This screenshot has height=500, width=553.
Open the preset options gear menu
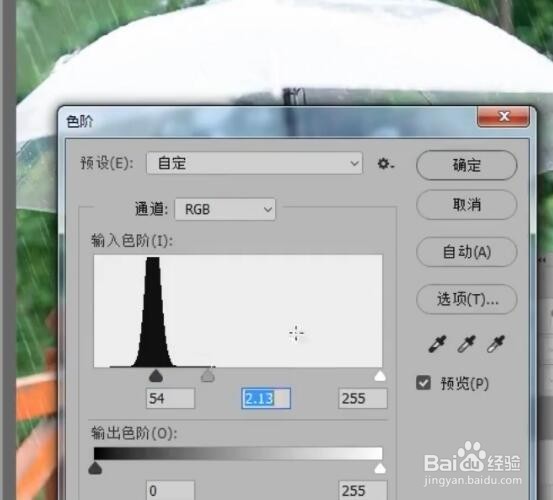pyautogui.click(x=385, y=164)
